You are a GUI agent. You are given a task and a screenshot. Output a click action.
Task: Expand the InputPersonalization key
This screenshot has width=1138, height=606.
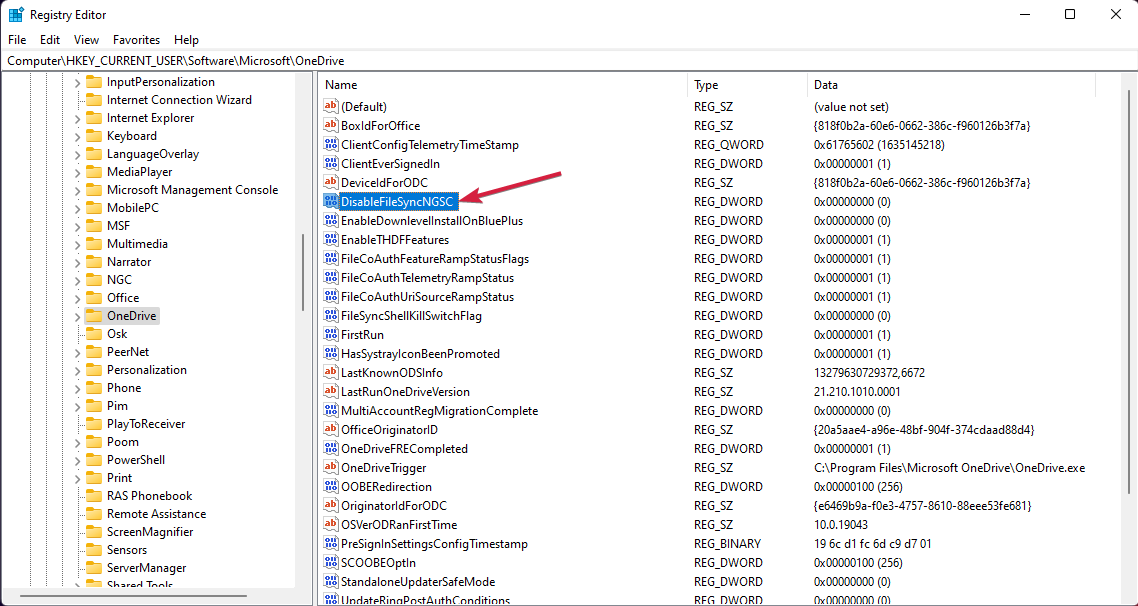point(78,82)
